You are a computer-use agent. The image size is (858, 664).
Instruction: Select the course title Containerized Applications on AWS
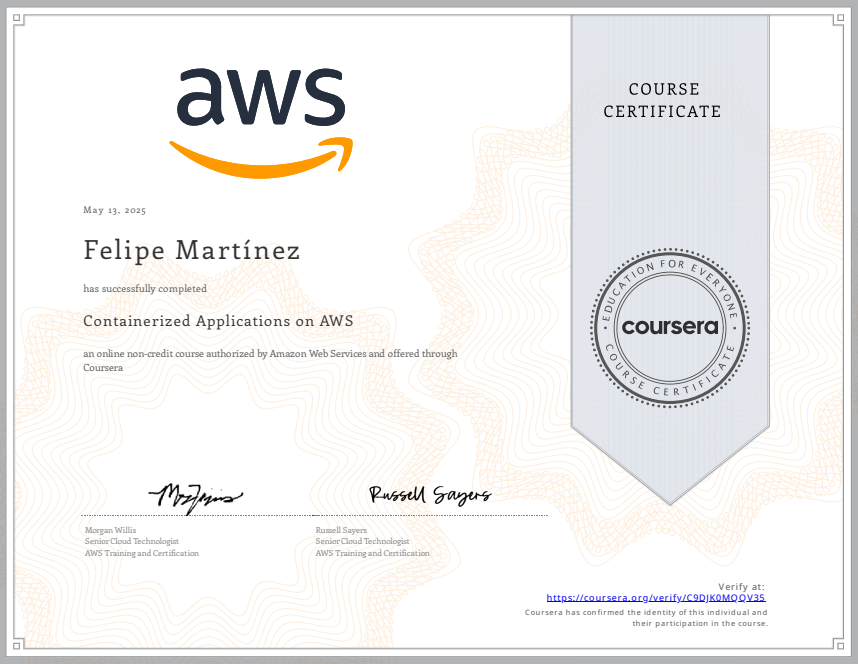pos(218,322)
